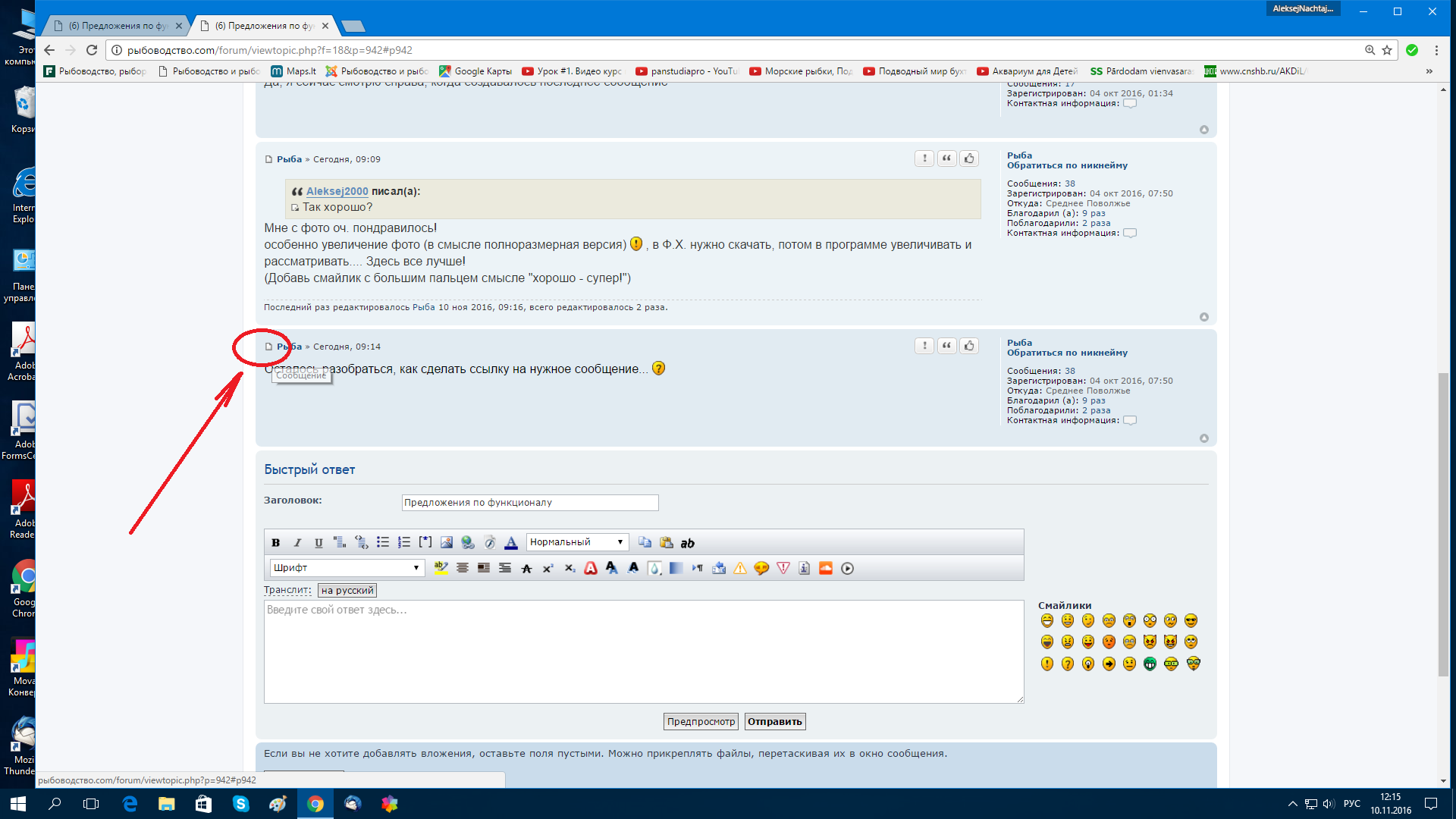Open a new browser tab
Viewport: 1456px width, 819px height.
353,27
